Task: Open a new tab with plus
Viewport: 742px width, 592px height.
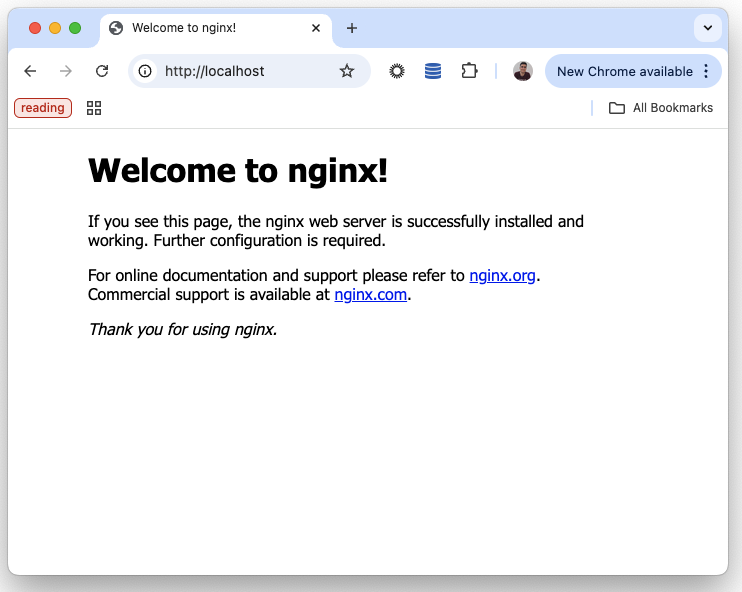Action: tap(352, 28)
